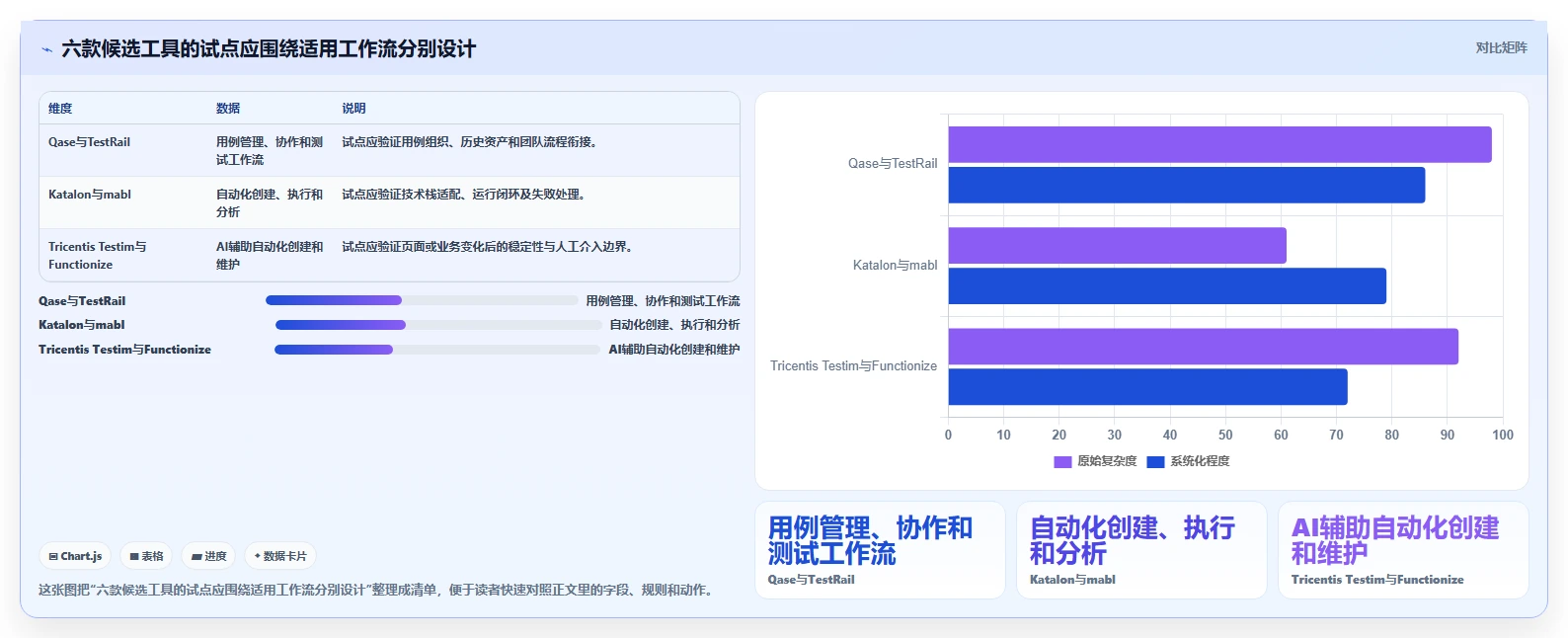Click table cell 自动化创建、执行和分析
The height and width of the screenshot is (638, 1568).
(270, 203)
